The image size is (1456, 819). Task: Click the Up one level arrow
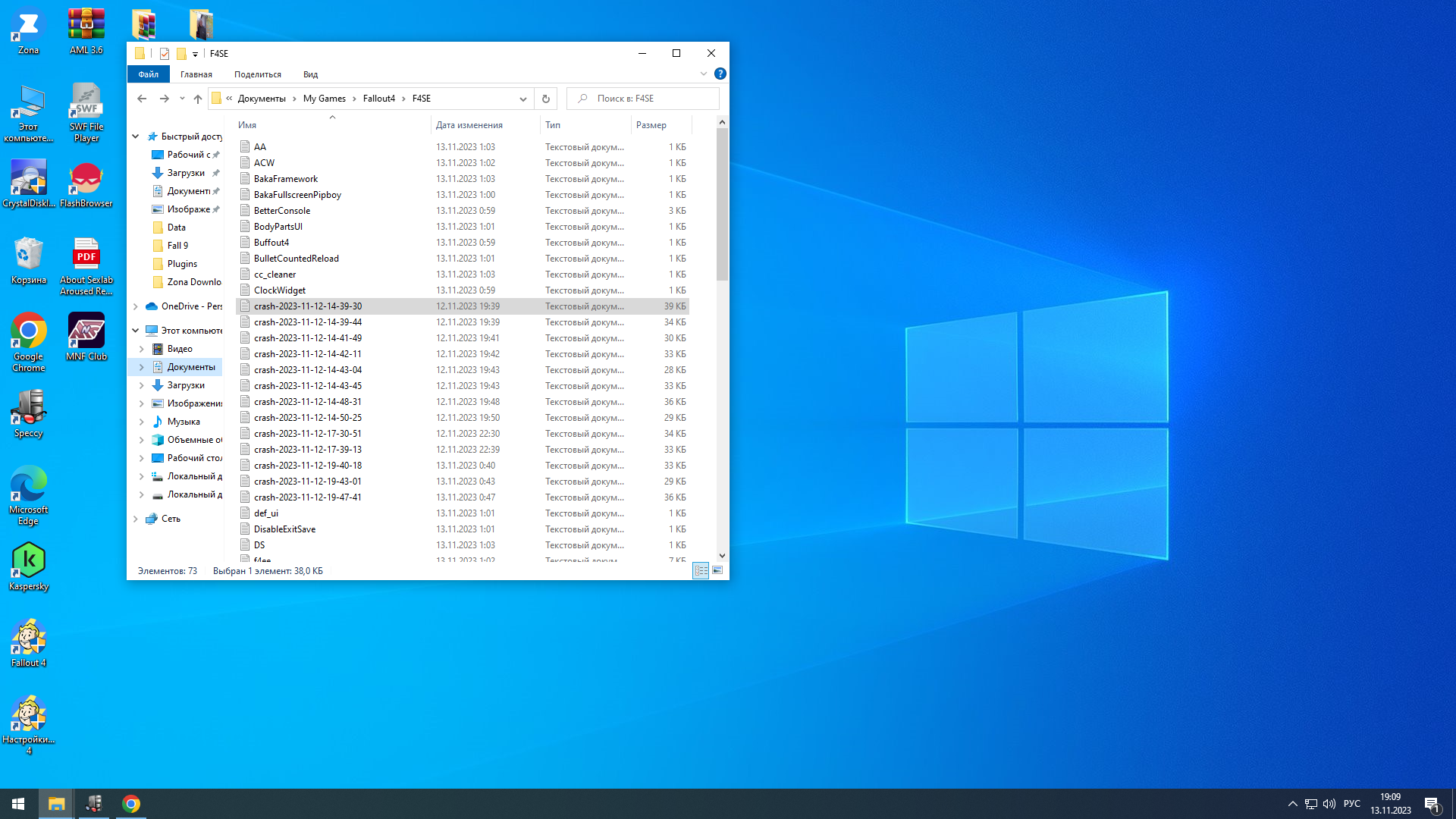coord(198,99)
